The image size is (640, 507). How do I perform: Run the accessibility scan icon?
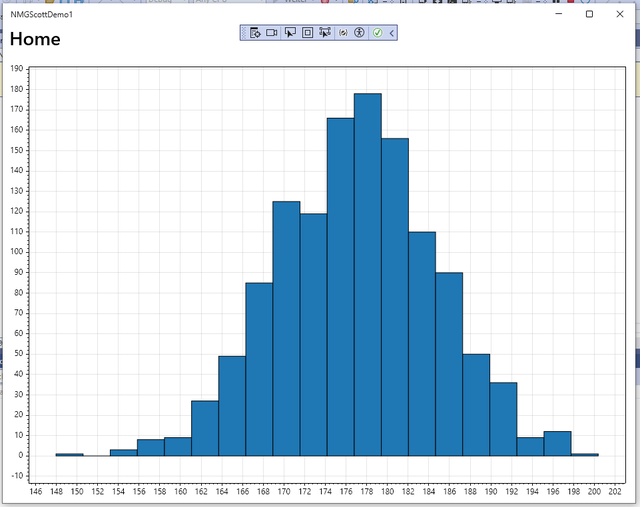pos(359,33)
